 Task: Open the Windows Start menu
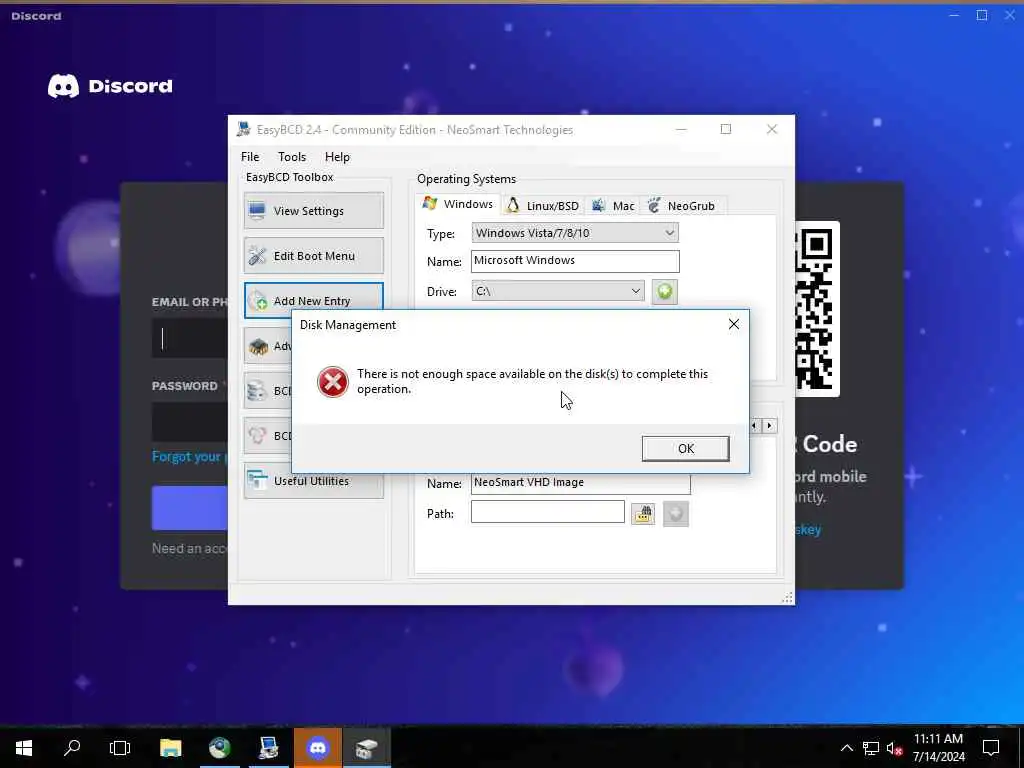tap(24, 748)
